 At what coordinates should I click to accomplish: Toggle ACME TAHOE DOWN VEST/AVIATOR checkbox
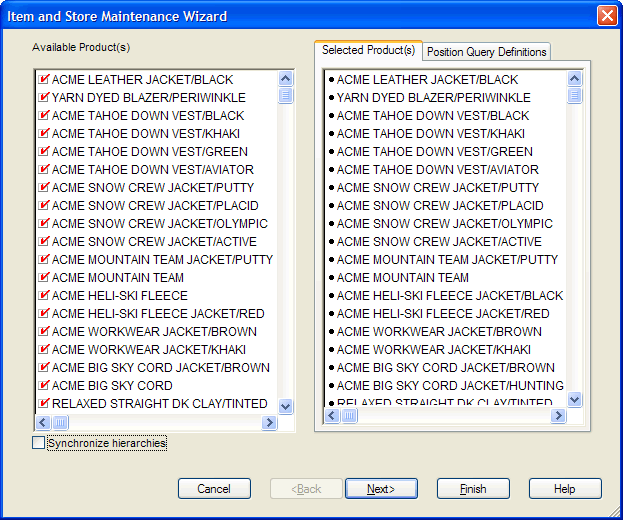[44, 170]
